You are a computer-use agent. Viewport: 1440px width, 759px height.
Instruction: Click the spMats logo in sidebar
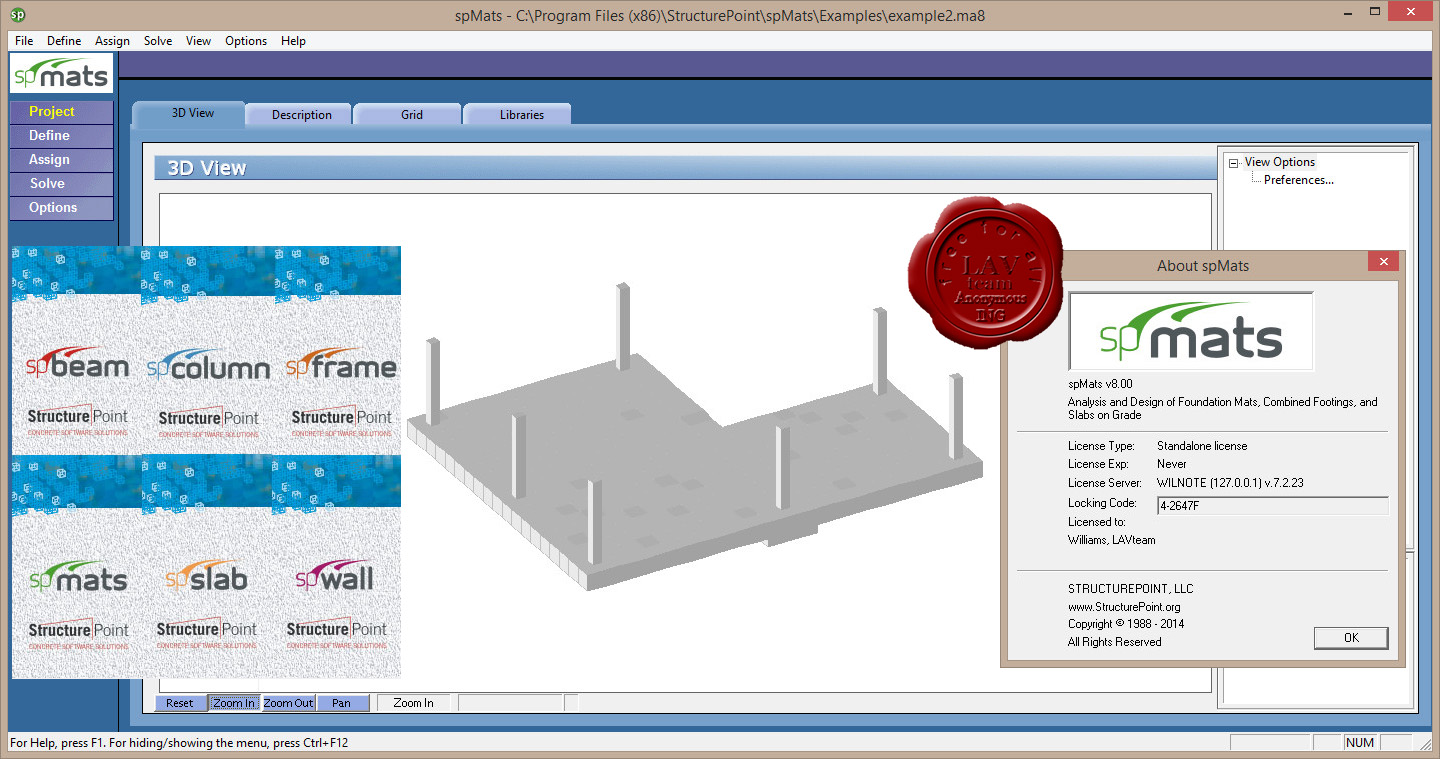(60, 75)
